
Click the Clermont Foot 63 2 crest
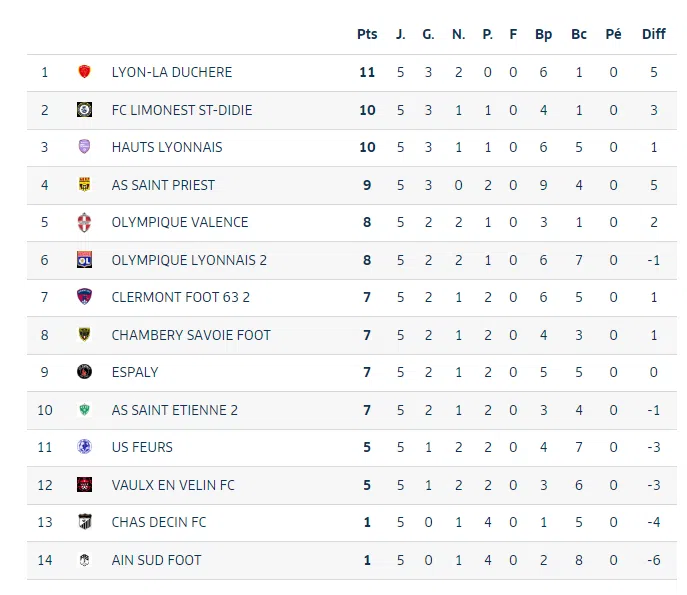click(85, 297)
